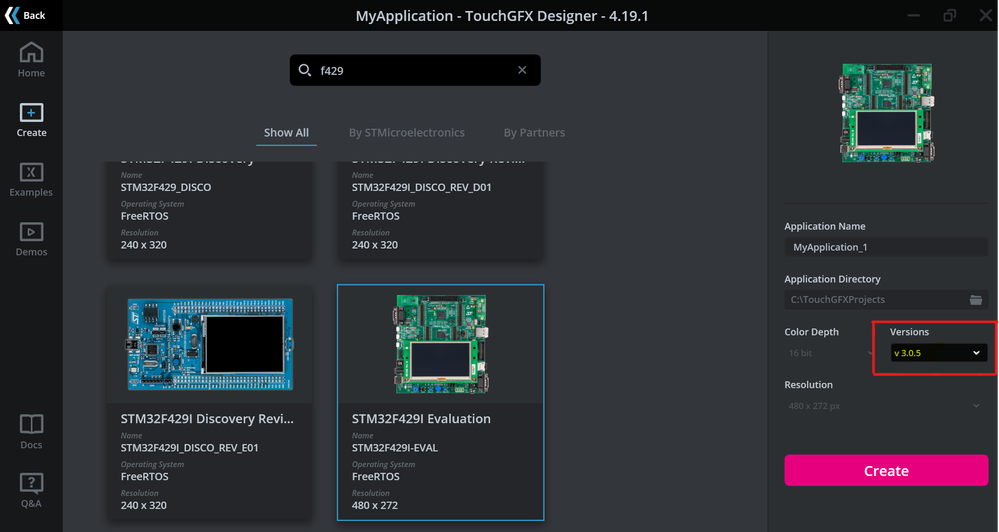Open the Q&A section
This screenshot has width=999, height=532.
[31, 491]
